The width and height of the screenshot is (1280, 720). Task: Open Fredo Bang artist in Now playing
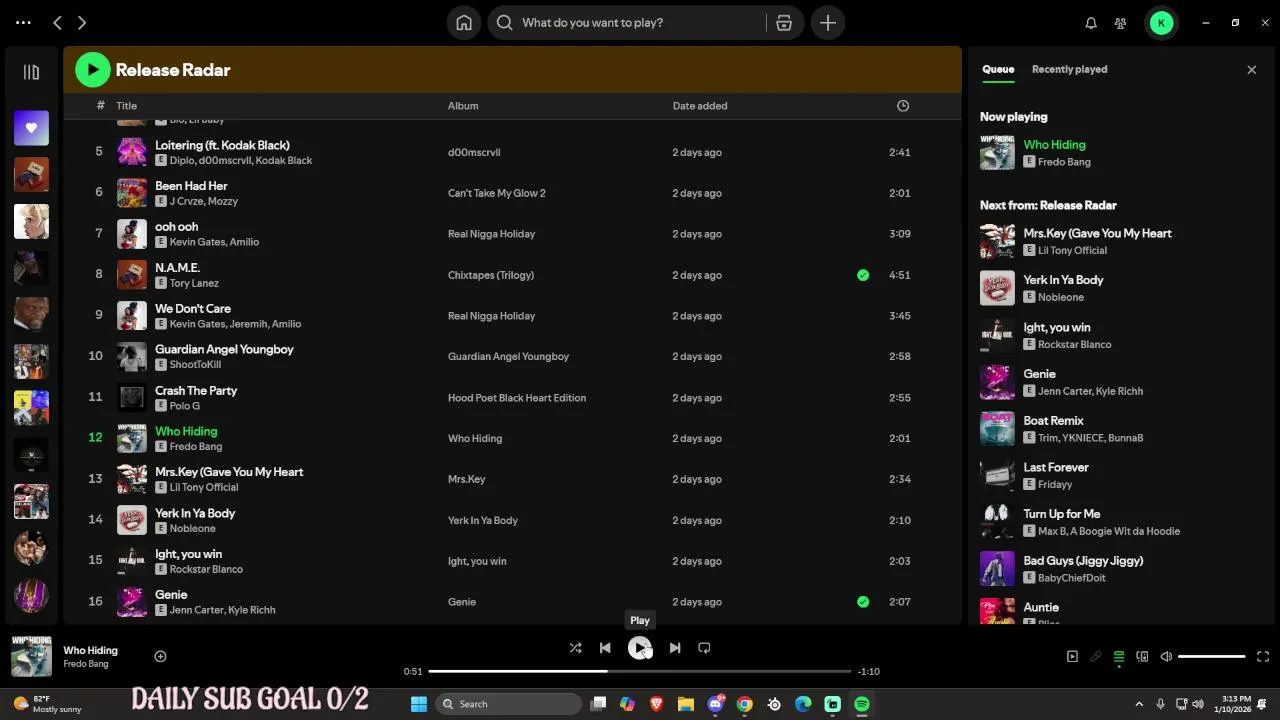(x=1064, y=162)
